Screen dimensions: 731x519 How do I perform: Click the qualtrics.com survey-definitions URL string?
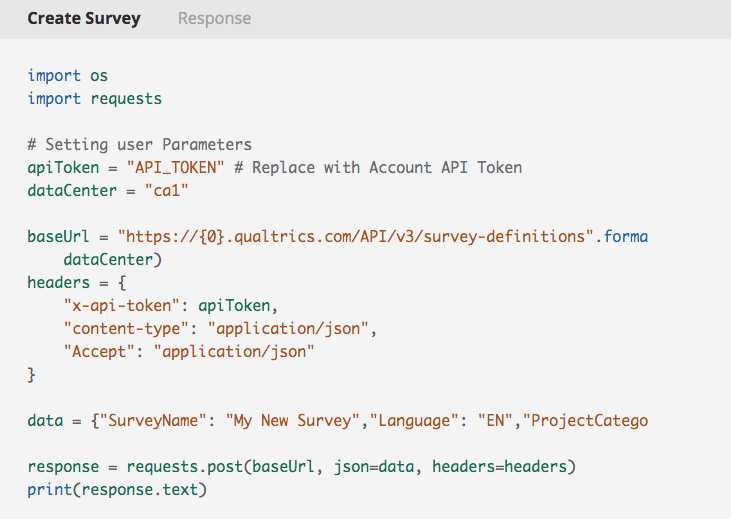pyautogui.click(x=356, y=236)
